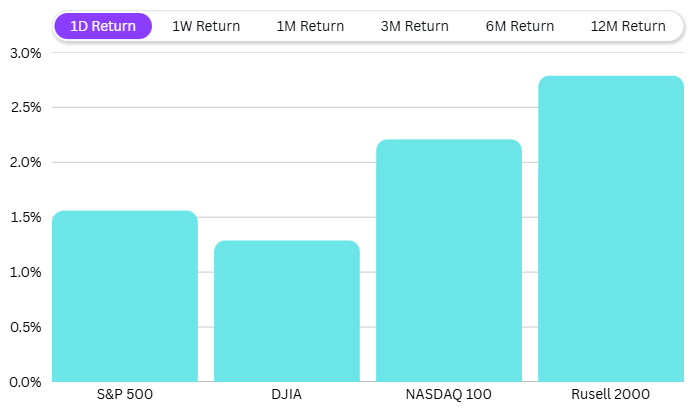The width and height of the screenshot is (693, 411).
Task: Click the Rusell 2000 axis label
Action: coord(610,395)
